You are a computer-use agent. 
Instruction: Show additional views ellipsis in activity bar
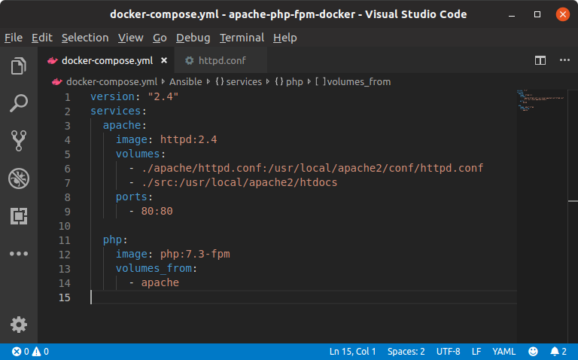pos(18,254)
